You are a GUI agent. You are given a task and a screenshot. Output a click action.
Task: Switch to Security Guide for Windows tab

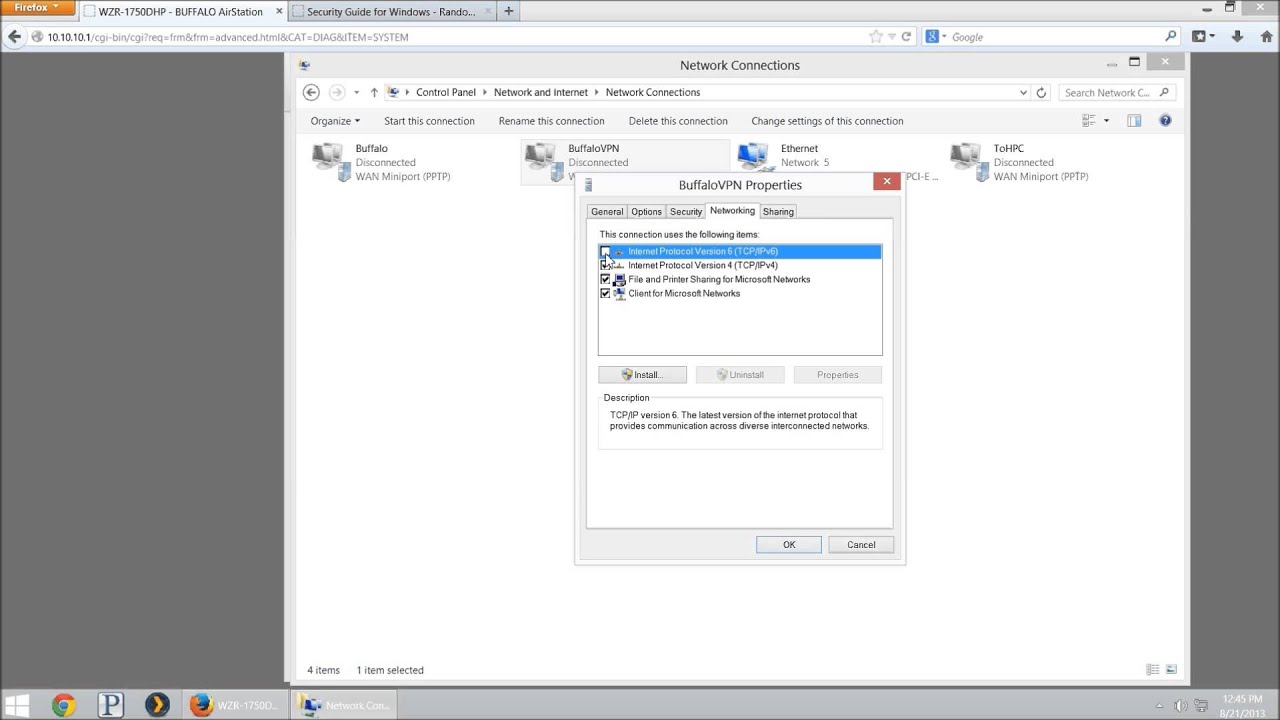390,12
